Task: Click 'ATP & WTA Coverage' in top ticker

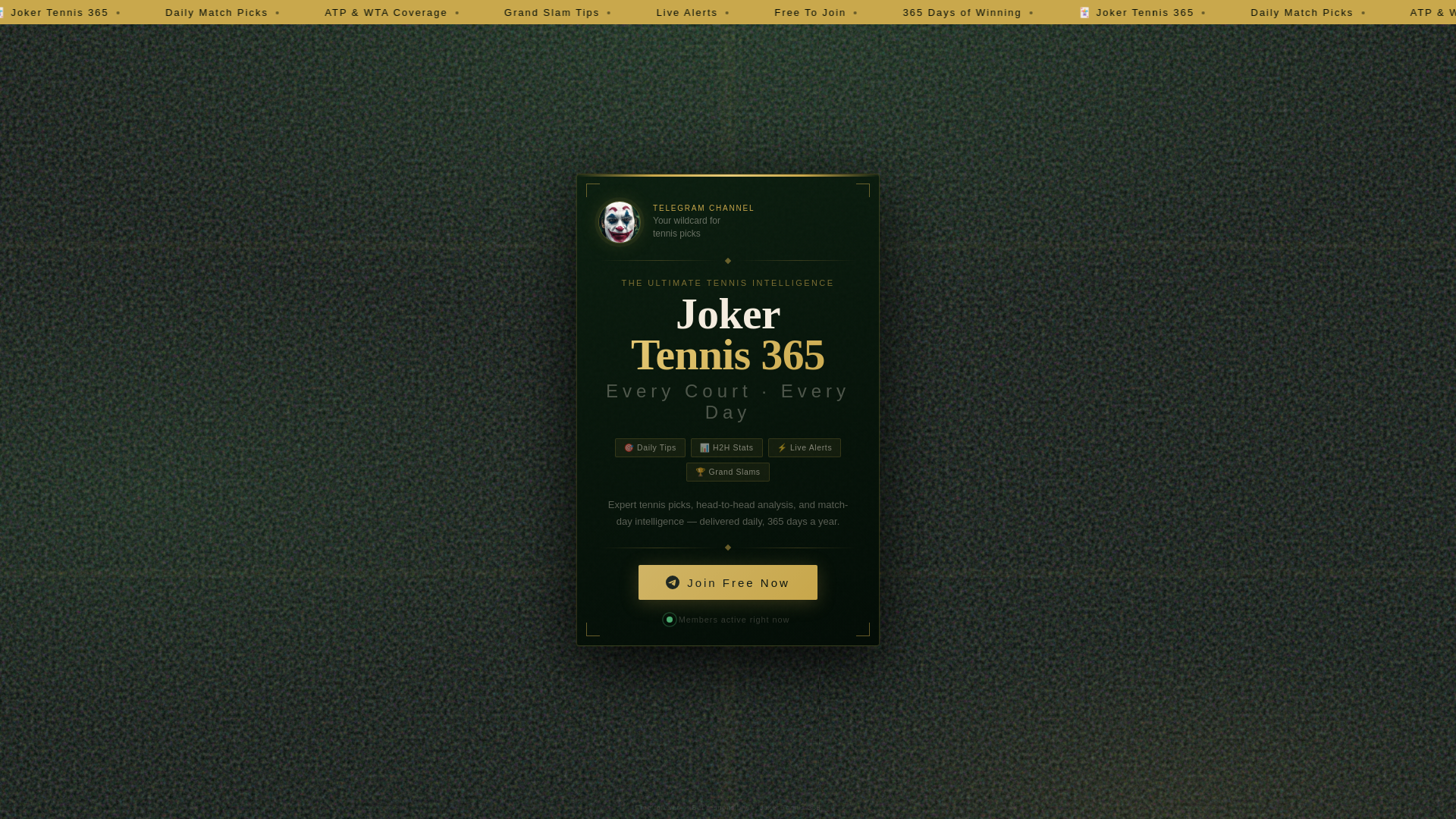Action: (x=385, y=12)
